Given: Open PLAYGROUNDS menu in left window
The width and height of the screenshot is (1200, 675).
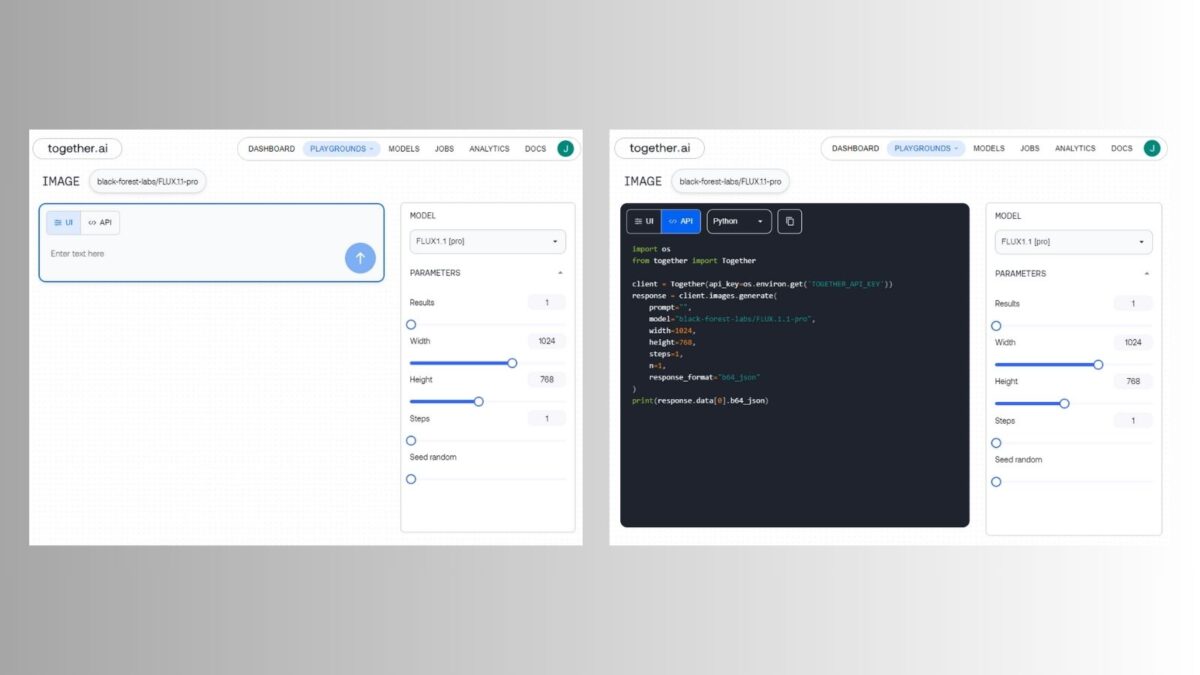Looking at the screenshot, I should 341,148.
